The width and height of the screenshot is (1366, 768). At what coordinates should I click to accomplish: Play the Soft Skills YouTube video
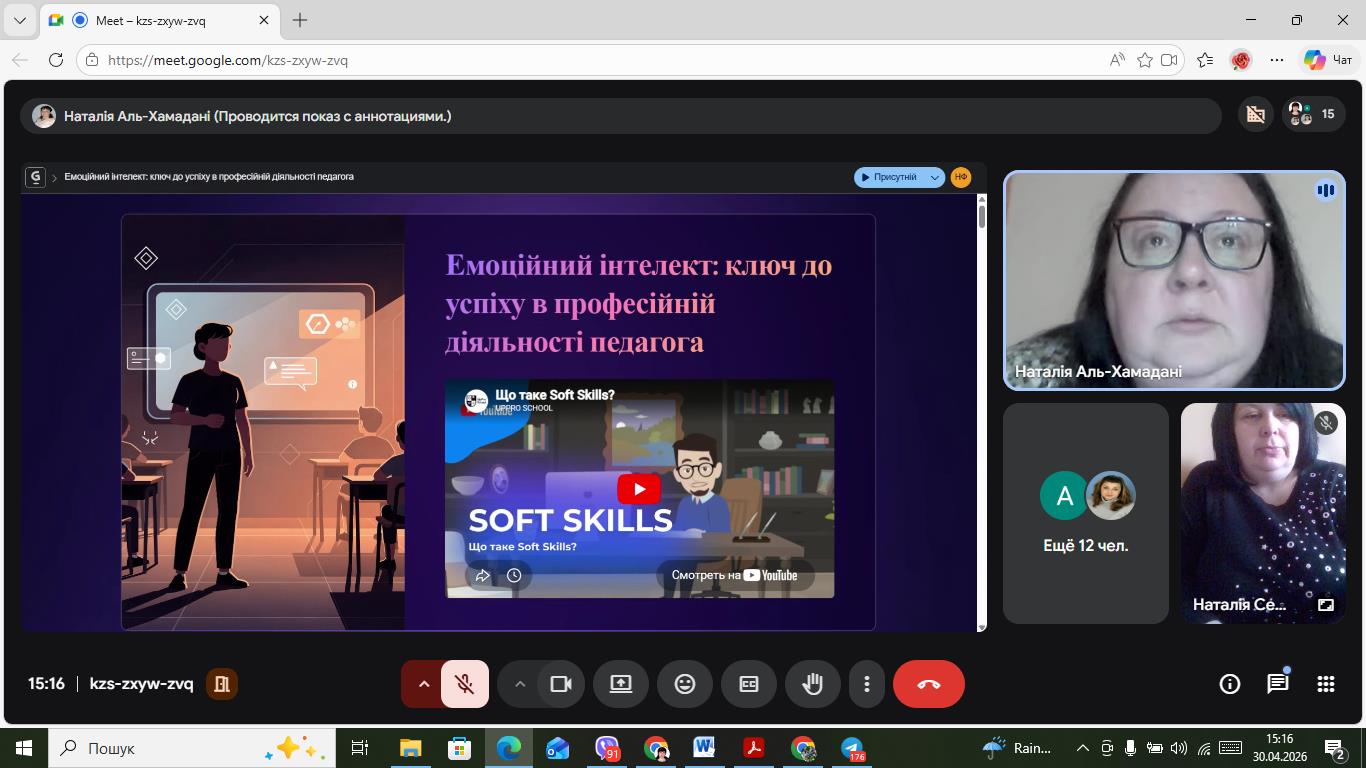coord(639,489)
